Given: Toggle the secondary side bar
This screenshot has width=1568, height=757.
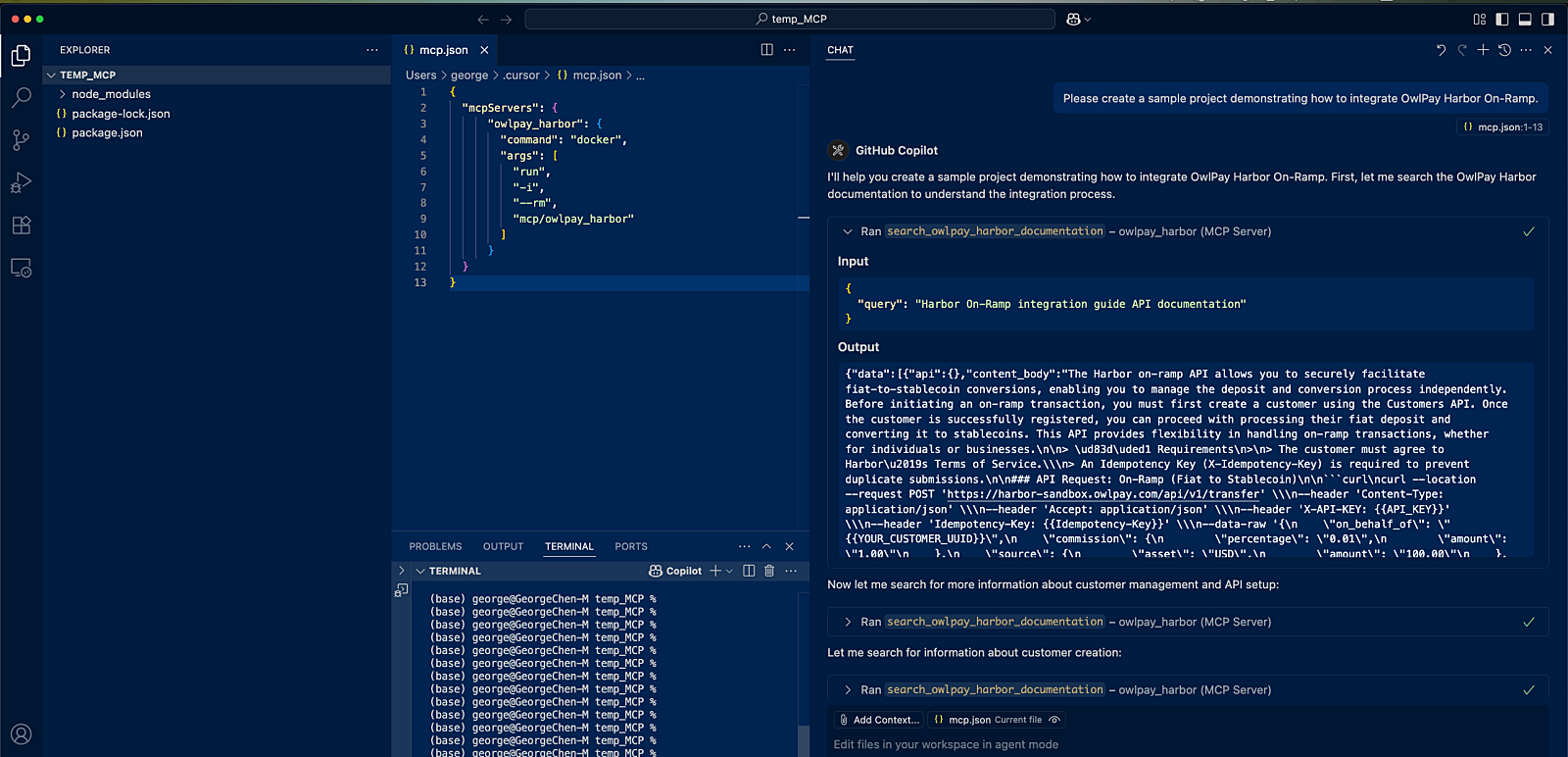Looking at the screenshot, I should coord(1547,19).
